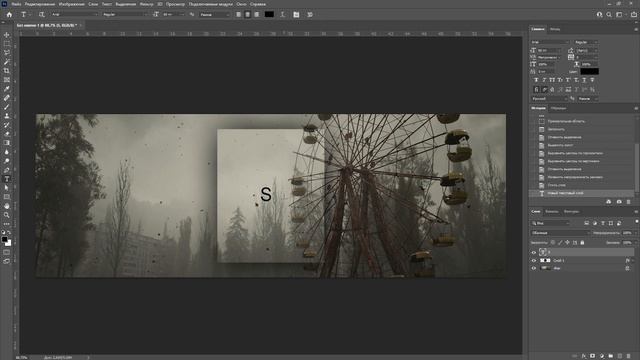
Task: Select the Magic Wand tool
Action: [7, 62]
